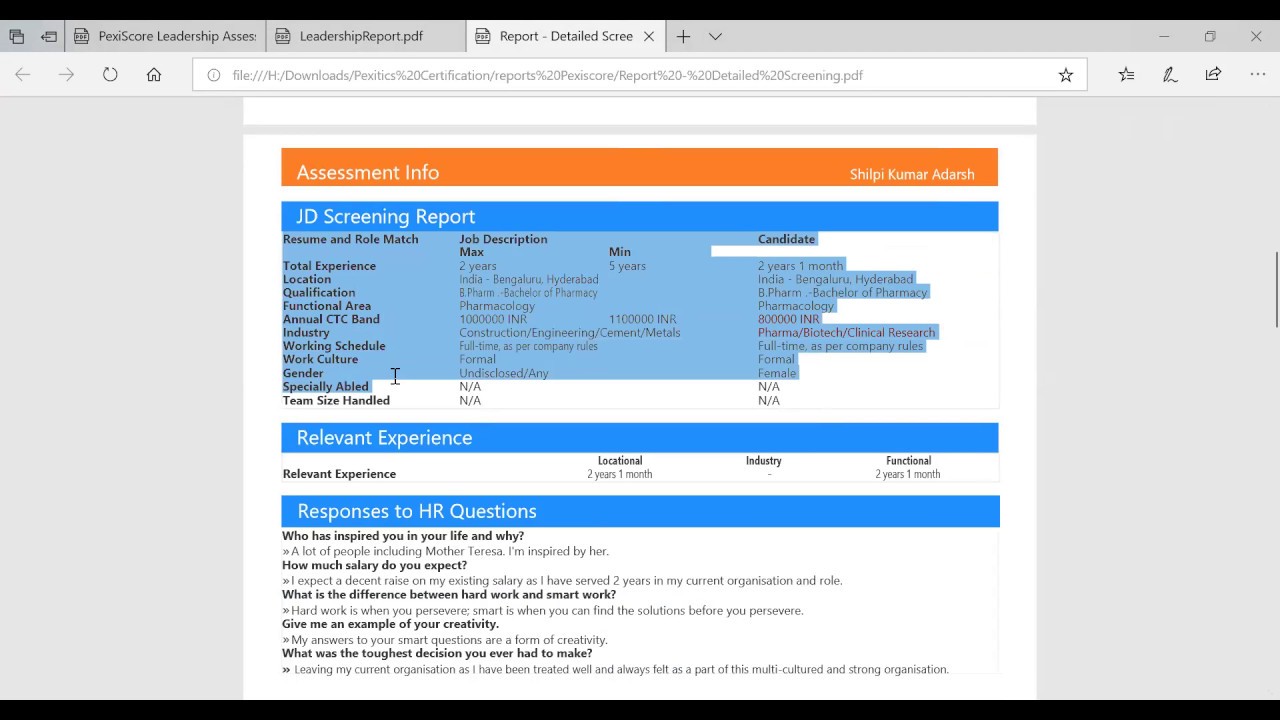
Task: Click the candidate's 800000 INR value
Action: pos(789,319)
